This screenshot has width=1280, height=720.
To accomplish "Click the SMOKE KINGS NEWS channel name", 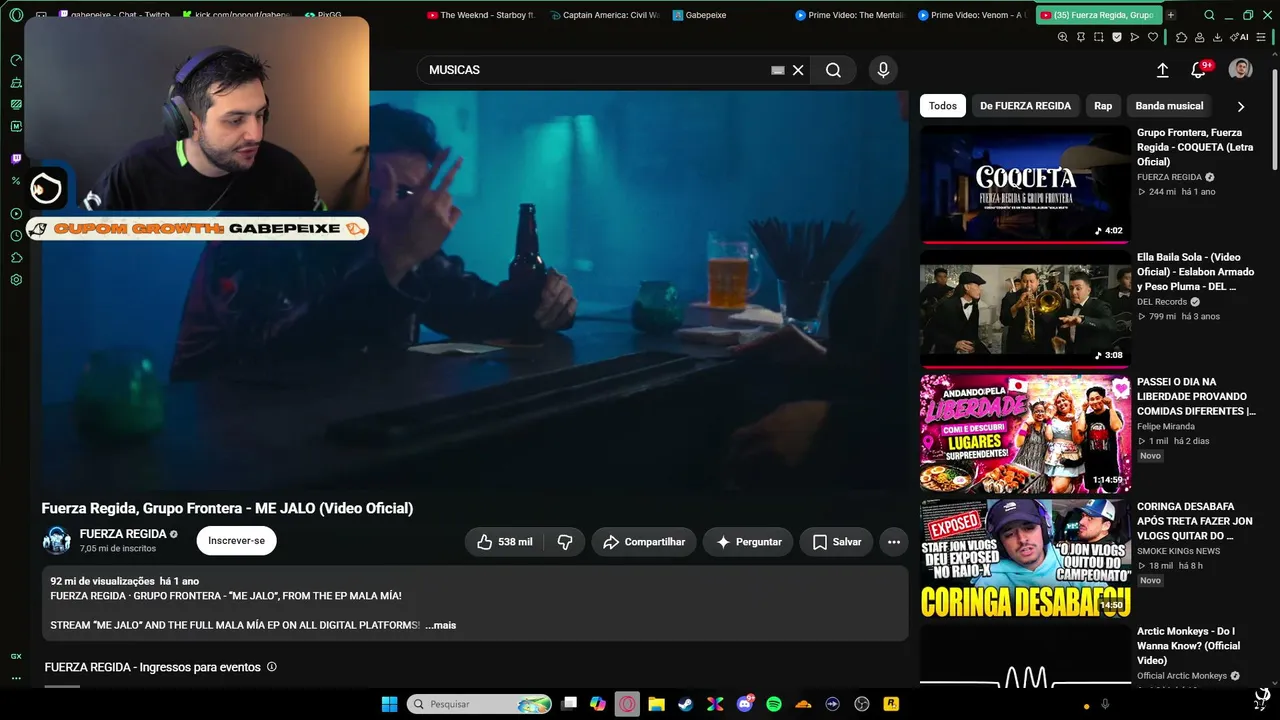I will coord(1178,551).
